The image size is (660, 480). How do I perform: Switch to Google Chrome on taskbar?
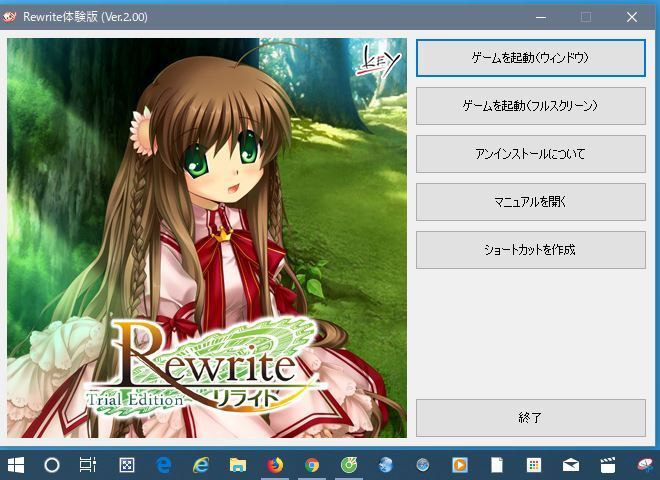click(x=312, y=465)
